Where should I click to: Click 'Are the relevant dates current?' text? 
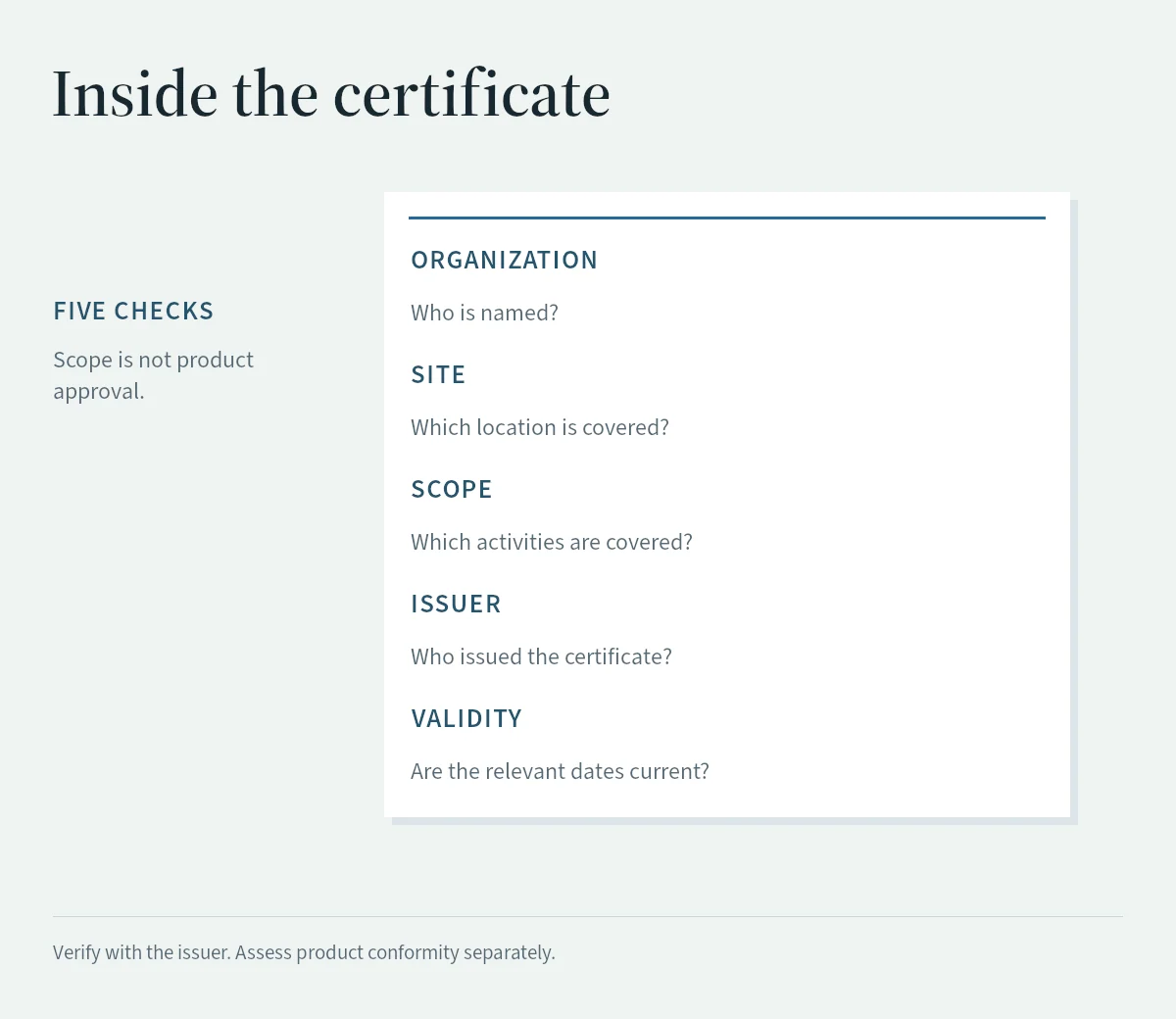[x=560, y=771]
